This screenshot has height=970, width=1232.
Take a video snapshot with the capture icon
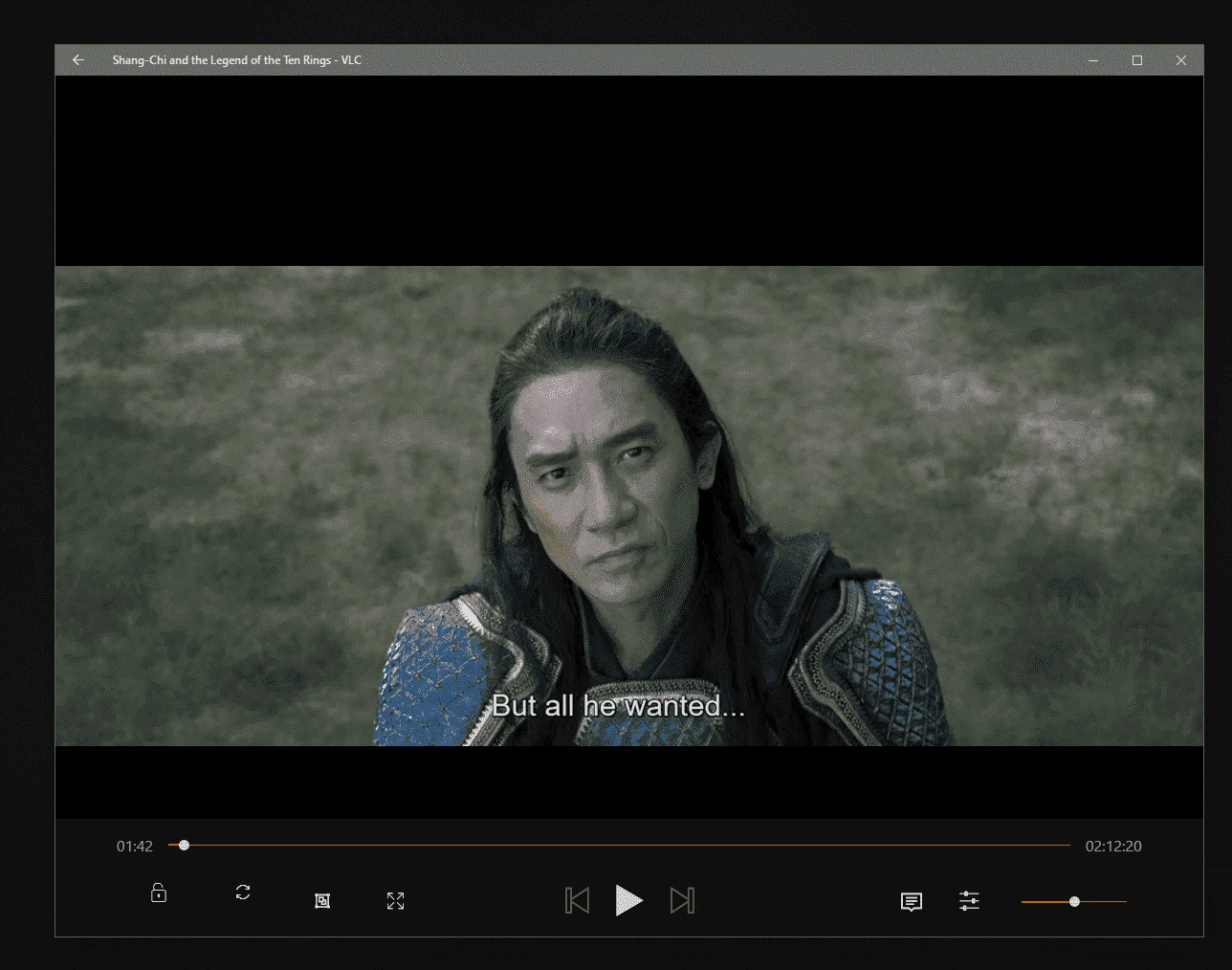[x=322, y=901]
